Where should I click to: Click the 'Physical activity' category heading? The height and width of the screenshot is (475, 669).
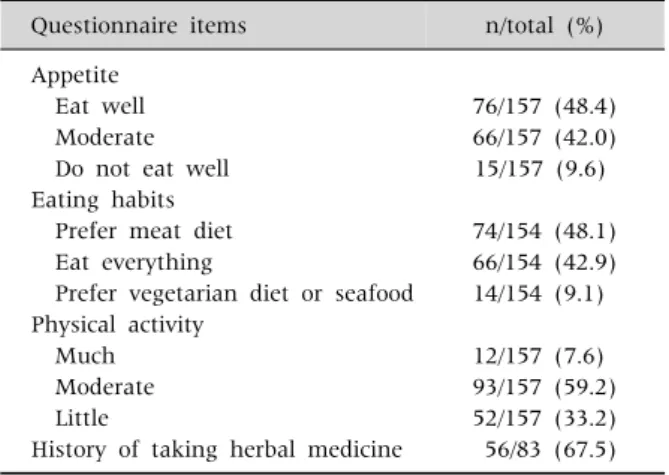click(117, 325)
